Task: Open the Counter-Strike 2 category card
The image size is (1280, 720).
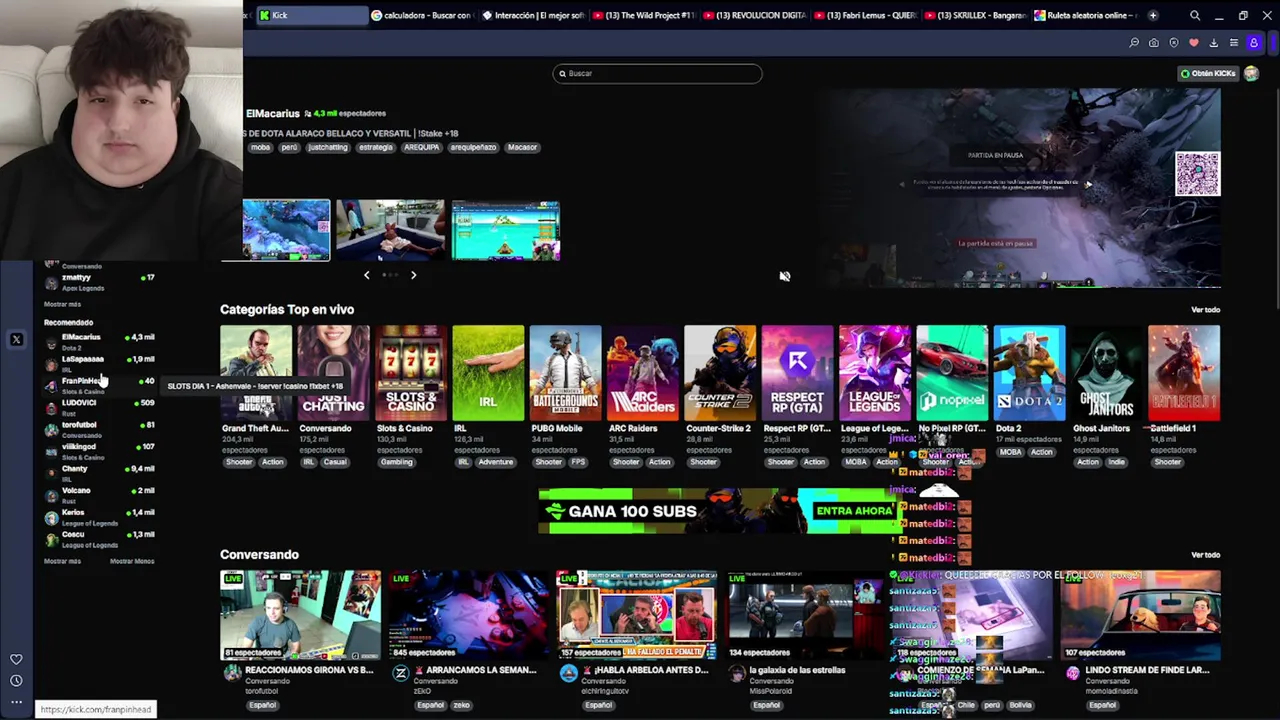Action: point(720,373)
